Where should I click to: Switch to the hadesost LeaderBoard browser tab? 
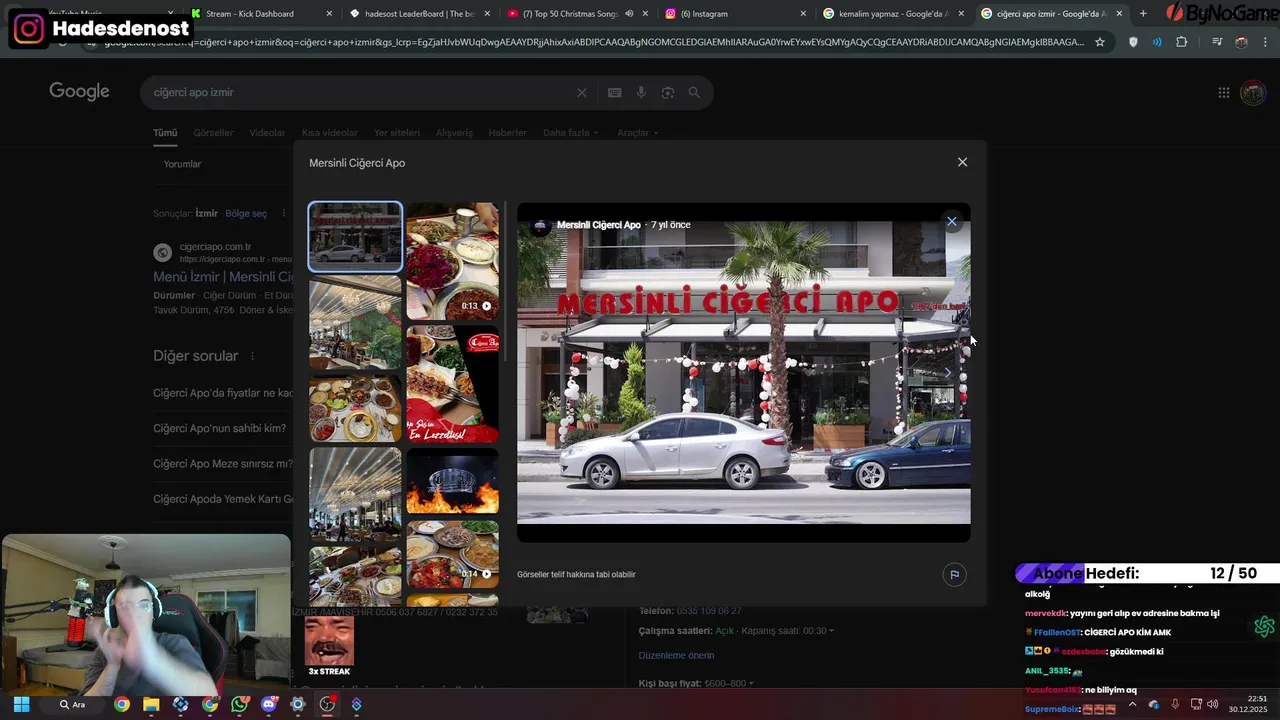click(x=420, y=14)
